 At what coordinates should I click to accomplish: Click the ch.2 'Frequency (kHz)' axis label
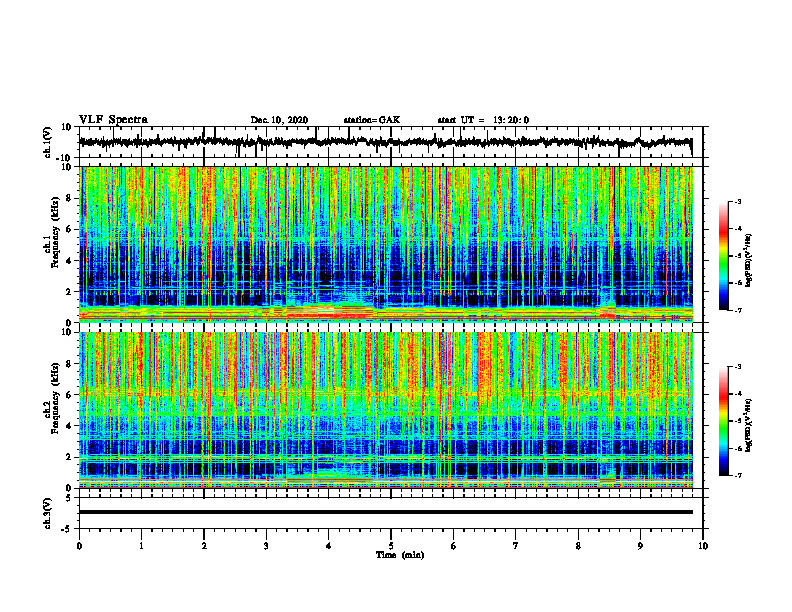point(55,398)
